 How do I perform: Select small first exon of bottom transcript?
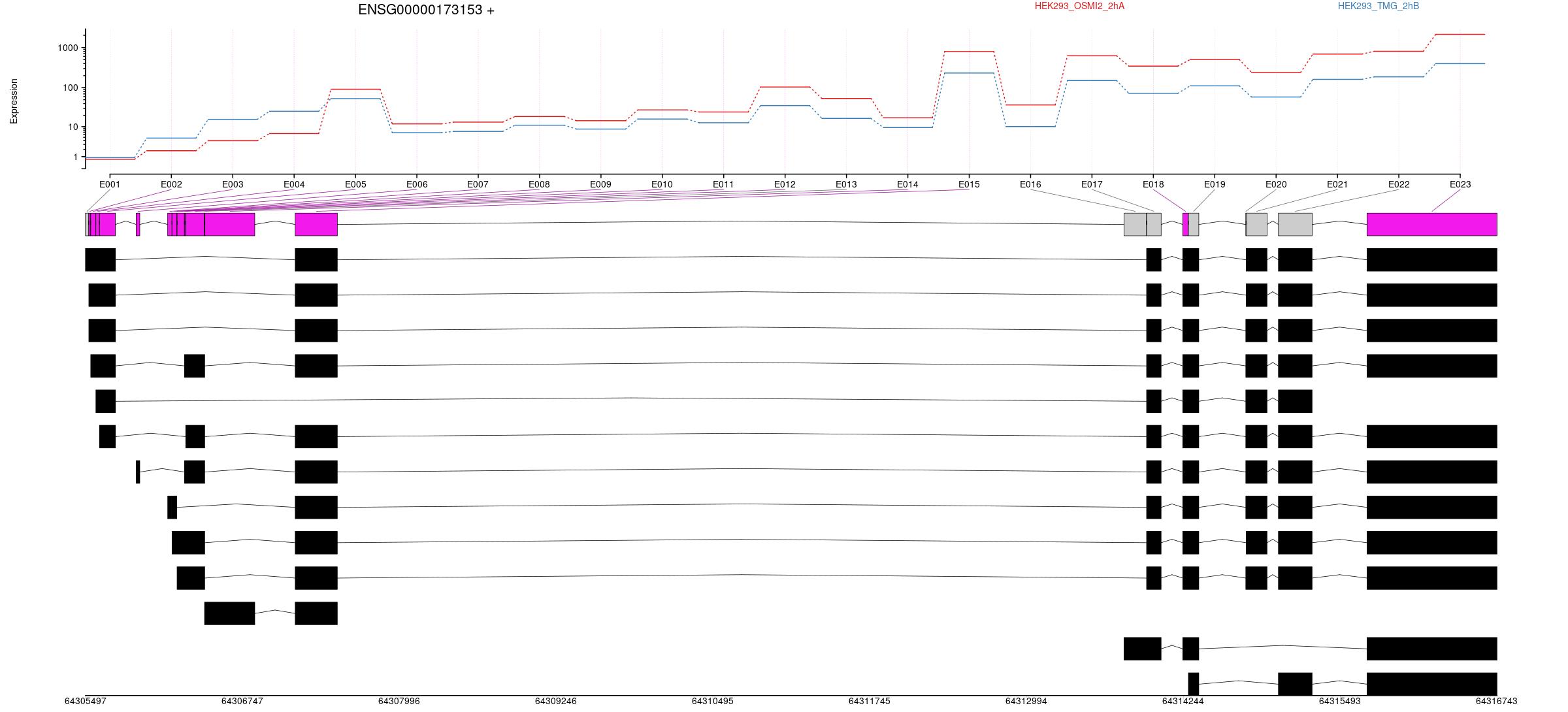(x=1194, y=684)
